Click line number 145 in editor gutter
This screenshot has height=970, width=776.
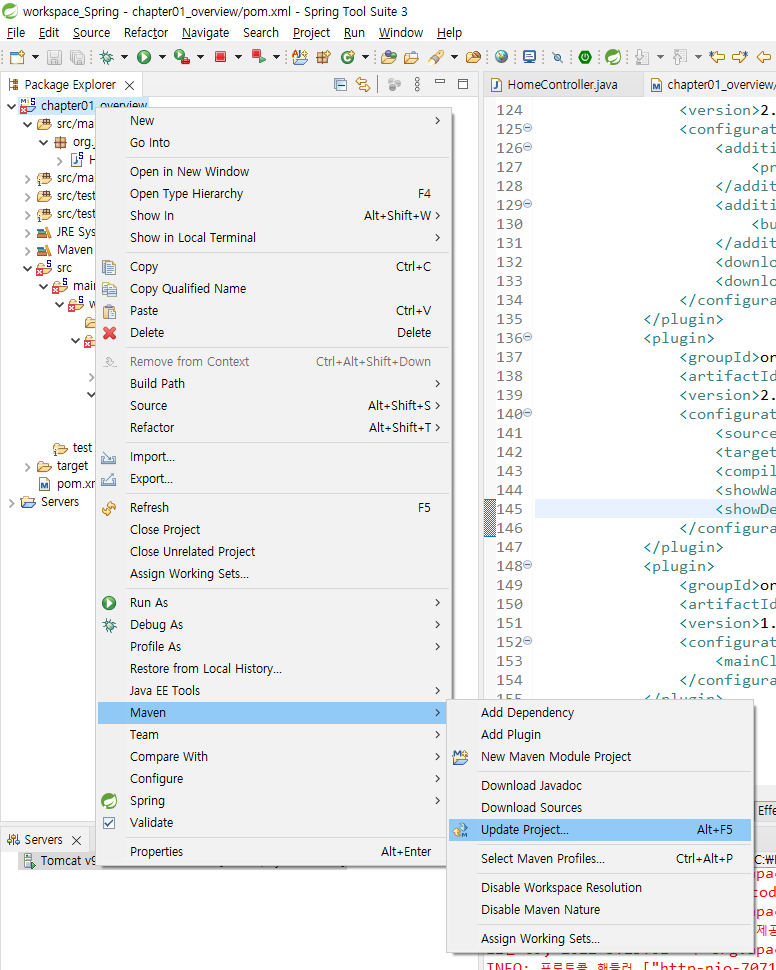pyautogui.click(x=509, y=509)
